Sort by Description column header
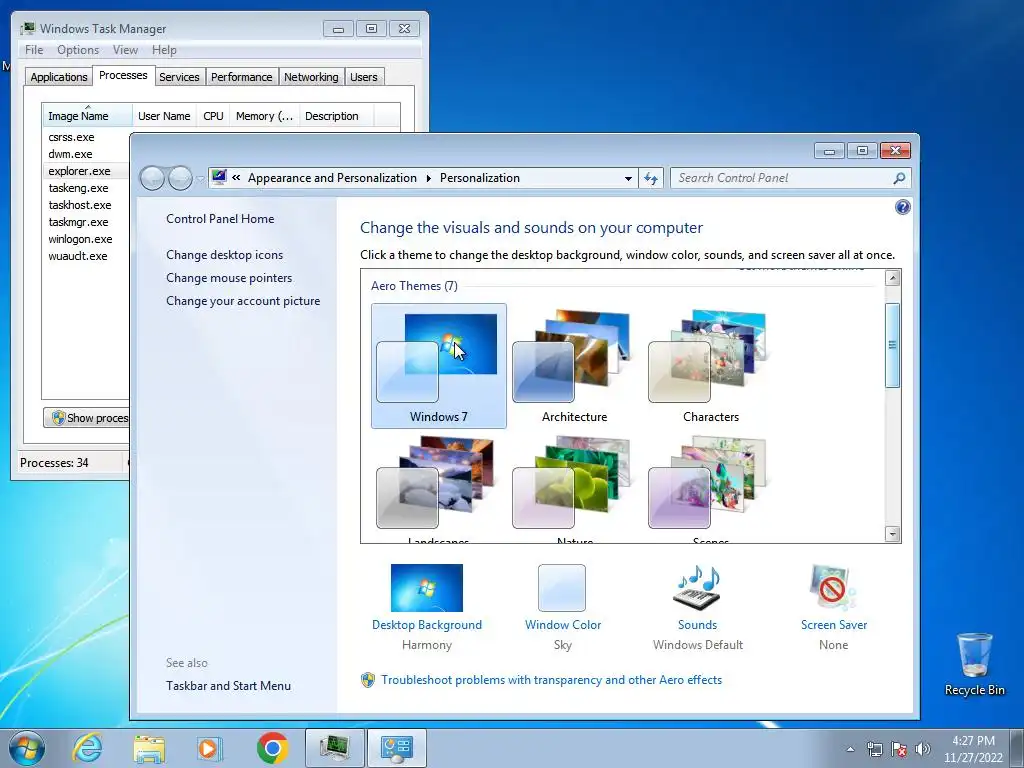This screenshot has height=768, width=1024. click(336, 116)
